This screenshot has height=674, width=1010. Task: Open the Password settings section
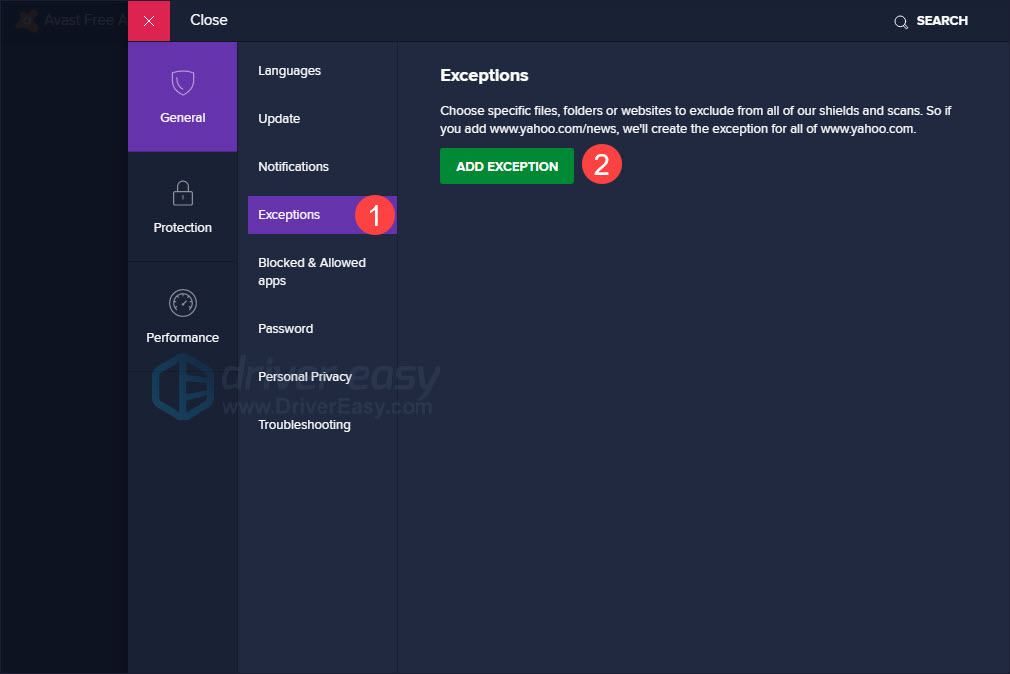[x=285, y=329]
